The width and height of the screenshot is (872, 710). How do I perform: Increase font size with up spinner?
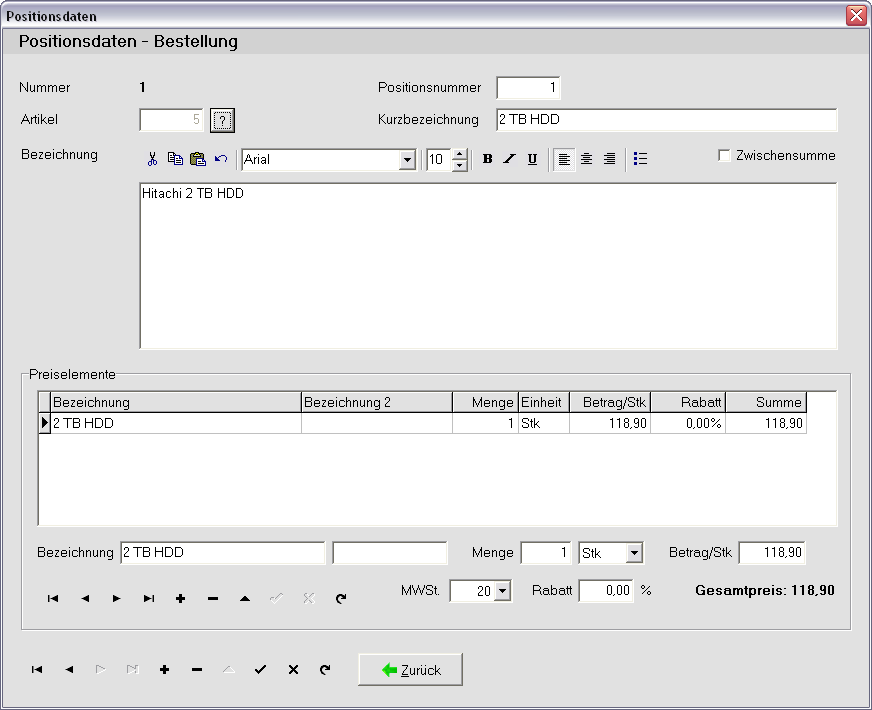(459, 155)
